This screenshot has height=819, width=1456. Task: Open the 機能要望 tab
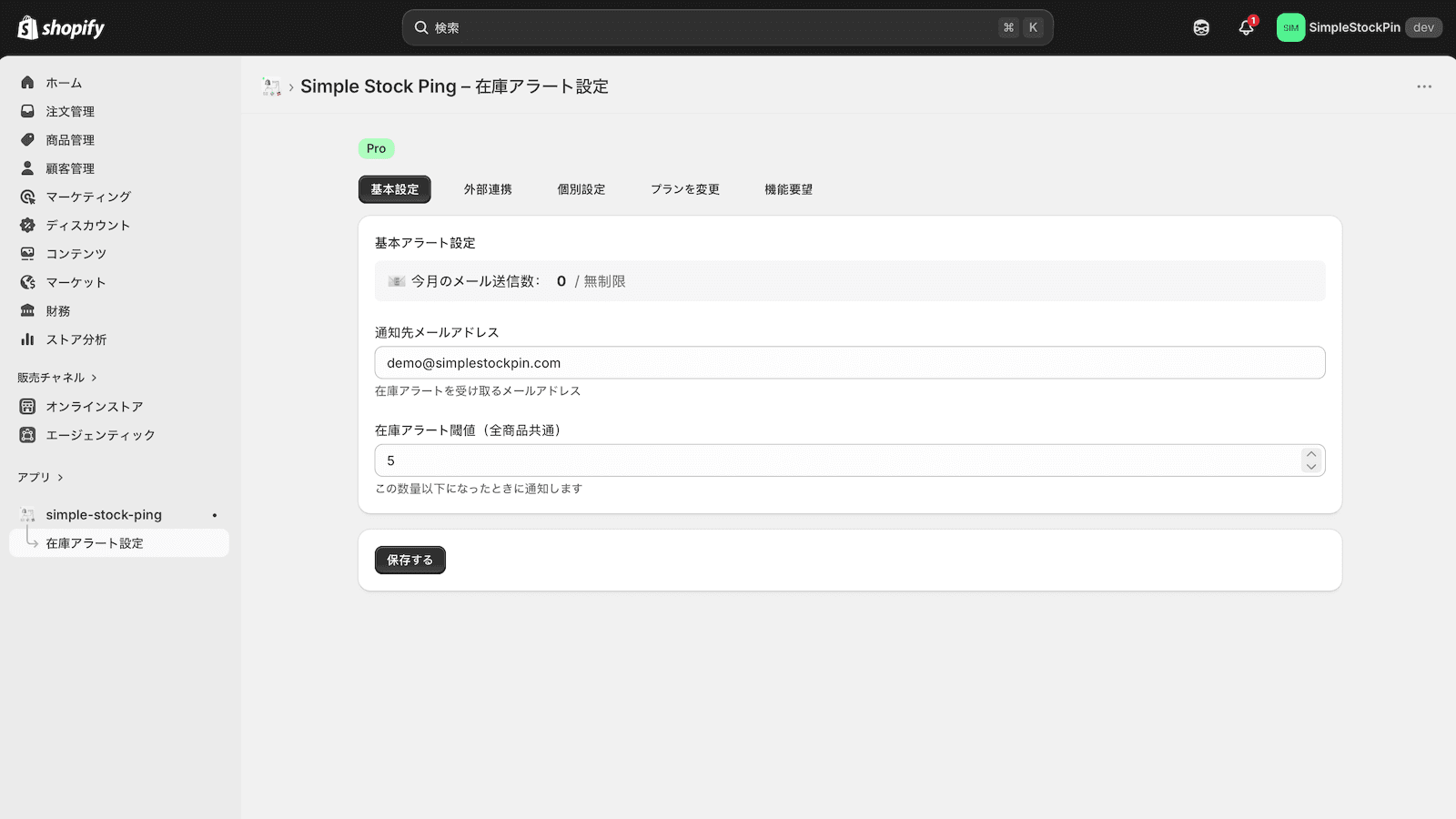tap(789, 189)
